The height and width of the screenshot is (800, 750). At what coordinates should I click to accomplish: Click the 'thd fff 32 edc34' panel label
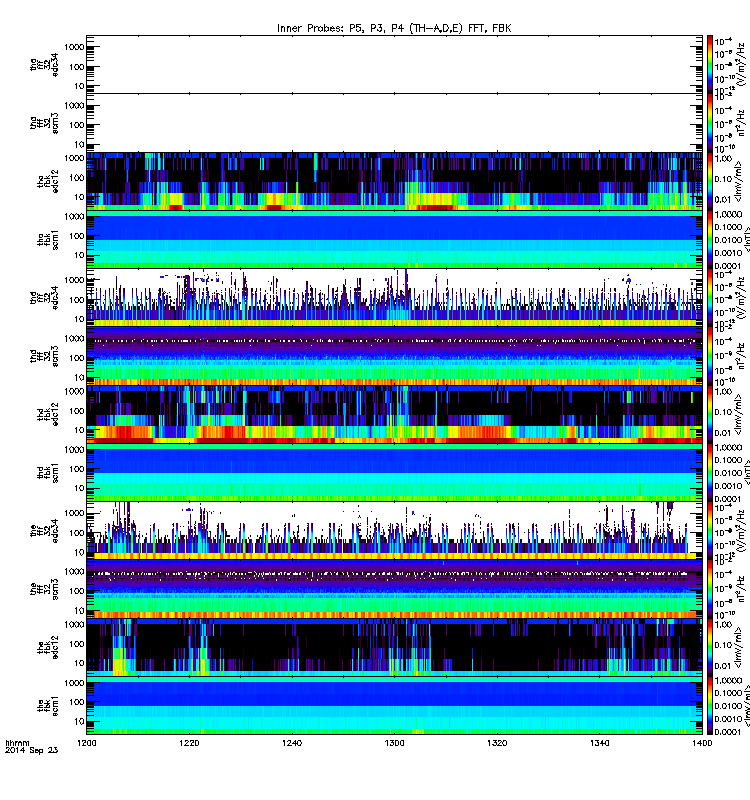pos(45,297)
